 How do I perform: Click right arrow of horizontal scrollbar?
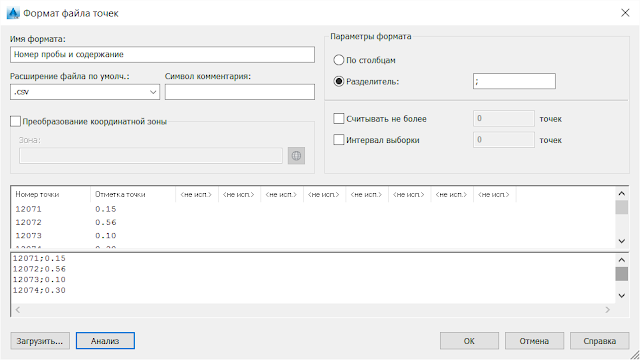coord(607,310)
